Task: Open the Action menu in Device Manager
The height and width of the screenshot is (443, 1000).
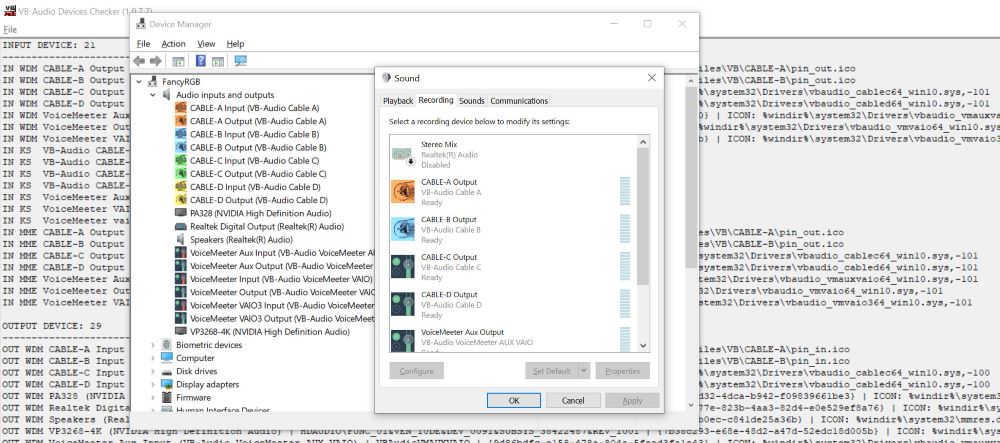Action: click(x=173, y=44)
